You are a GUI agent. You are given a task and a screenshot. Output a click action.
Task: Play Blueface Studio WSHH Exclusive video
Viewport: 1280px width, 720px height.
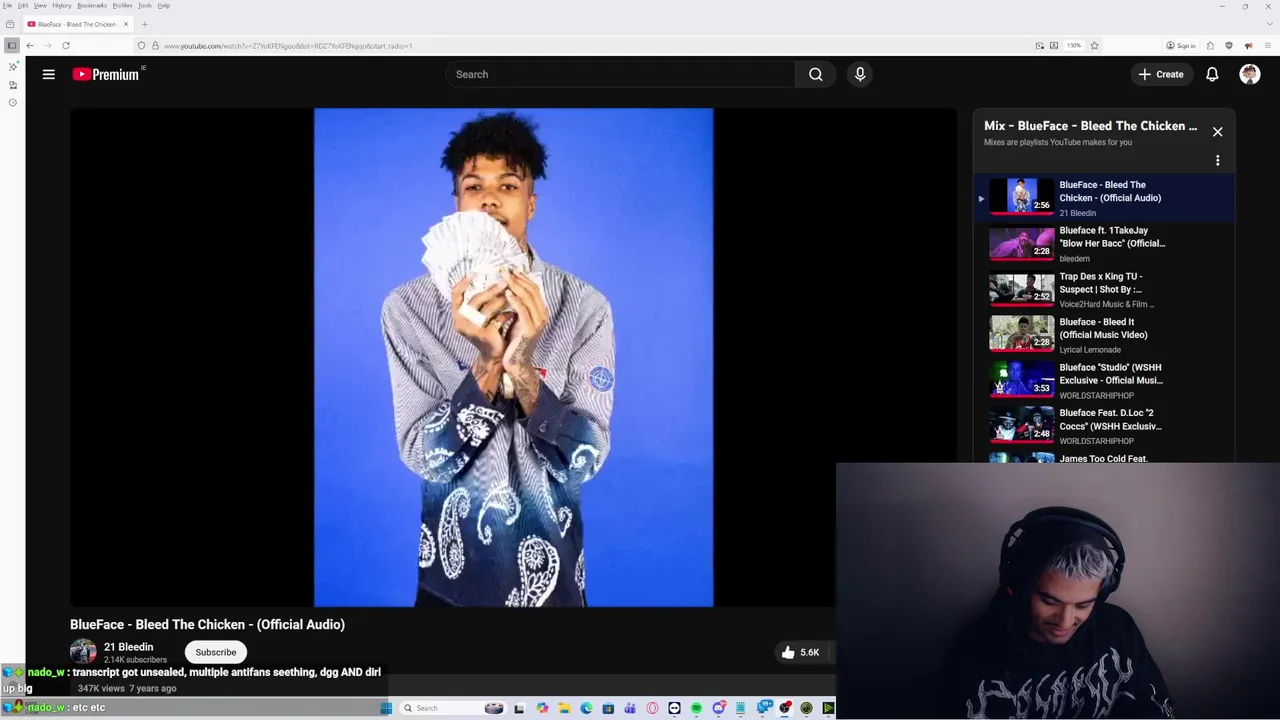tap(1104, 380)
